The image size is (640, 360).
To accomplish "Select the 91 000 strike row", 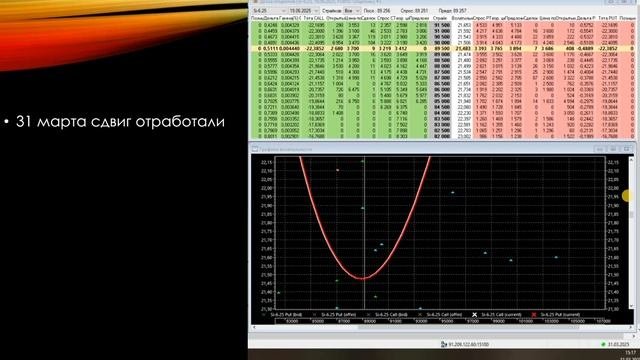I will [443, 31].
